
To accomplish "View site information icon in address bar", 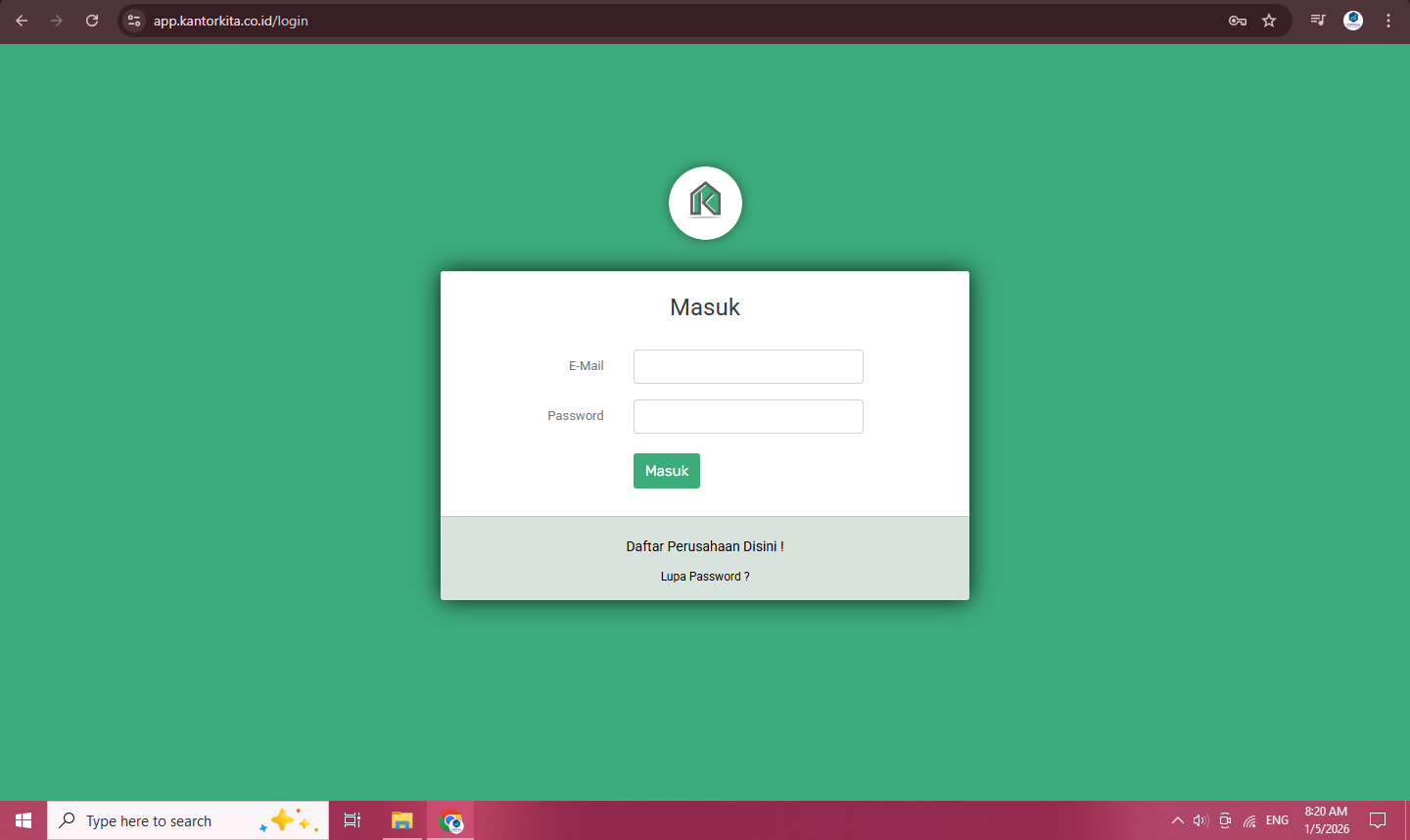I will pos(135,21).
